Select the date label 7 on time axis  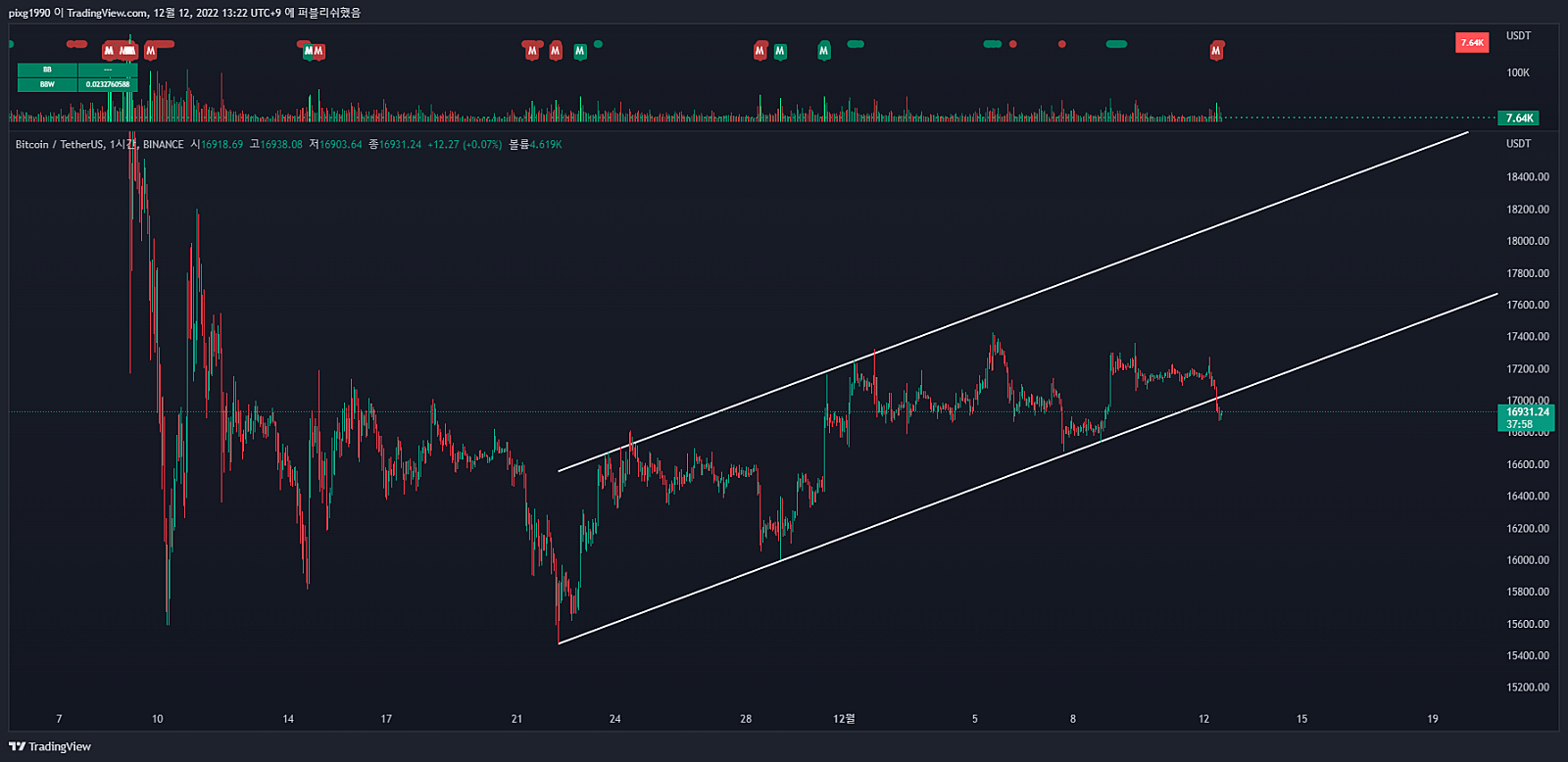[x=59, y=719]
